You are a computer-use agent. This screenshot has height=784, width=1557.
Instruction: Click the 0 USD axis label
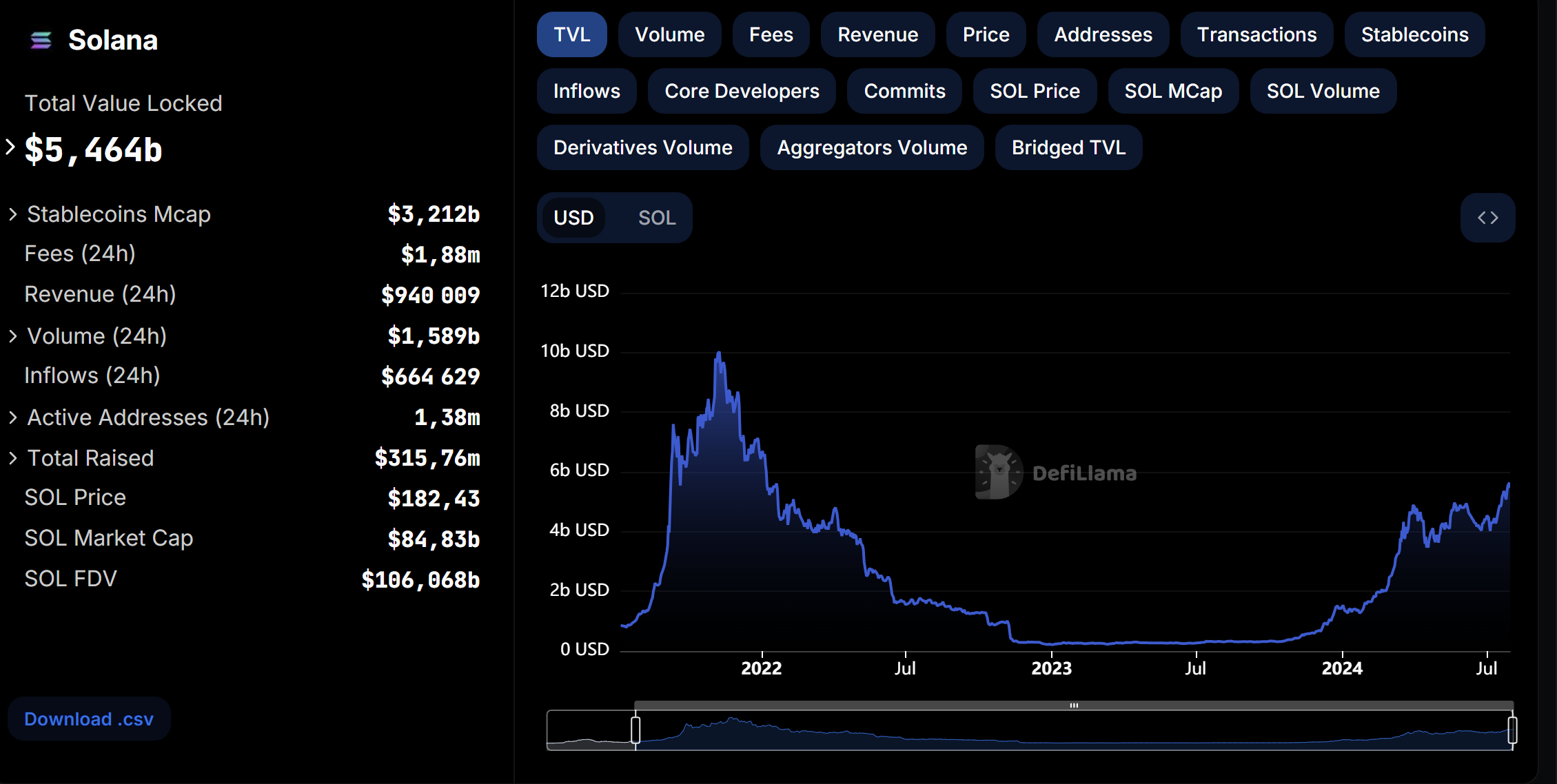pyautogui.click(x=584, y=650)
